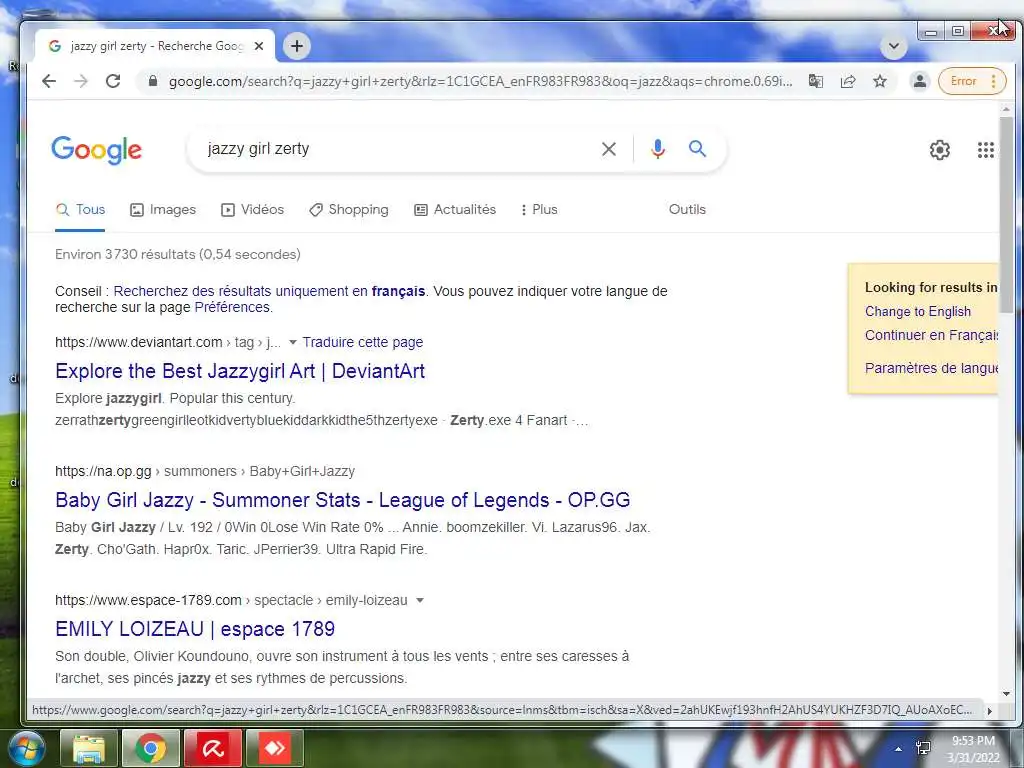Click Change to English link
The width and height of the screenshot is (1024, 768).
(918, 312)
